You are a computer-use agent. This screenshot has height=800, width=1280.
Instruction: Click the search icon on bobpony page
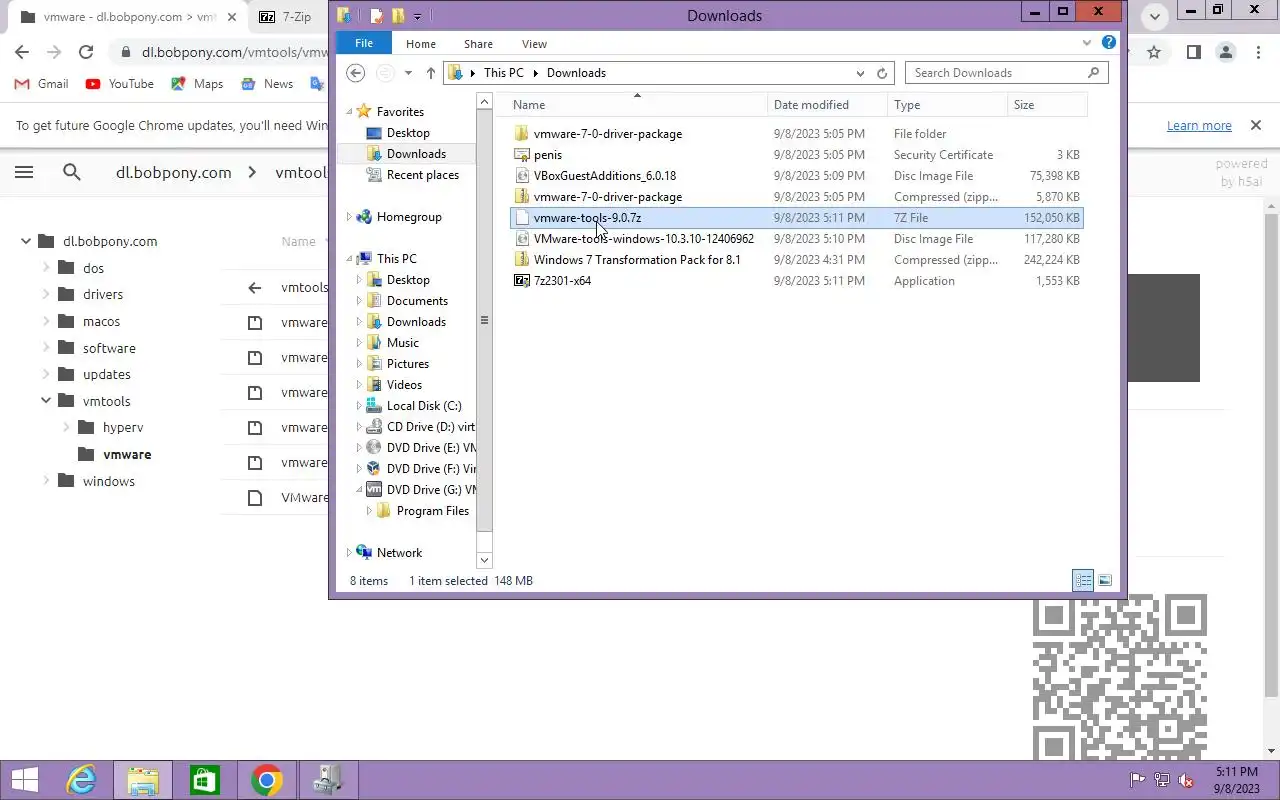pos(72,172)
